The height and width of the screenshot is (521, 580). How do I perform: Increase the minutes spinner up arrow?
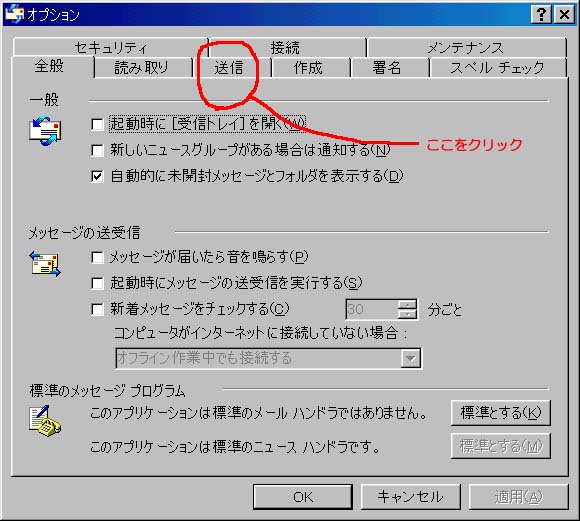(407, 305)
